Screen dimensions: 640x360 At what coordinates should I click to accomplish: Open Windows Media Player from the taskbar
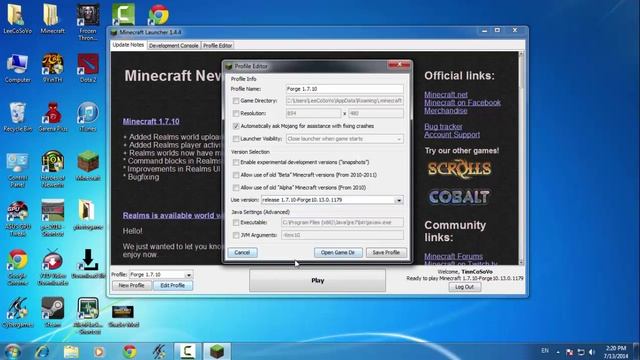[x=99, y=351]
